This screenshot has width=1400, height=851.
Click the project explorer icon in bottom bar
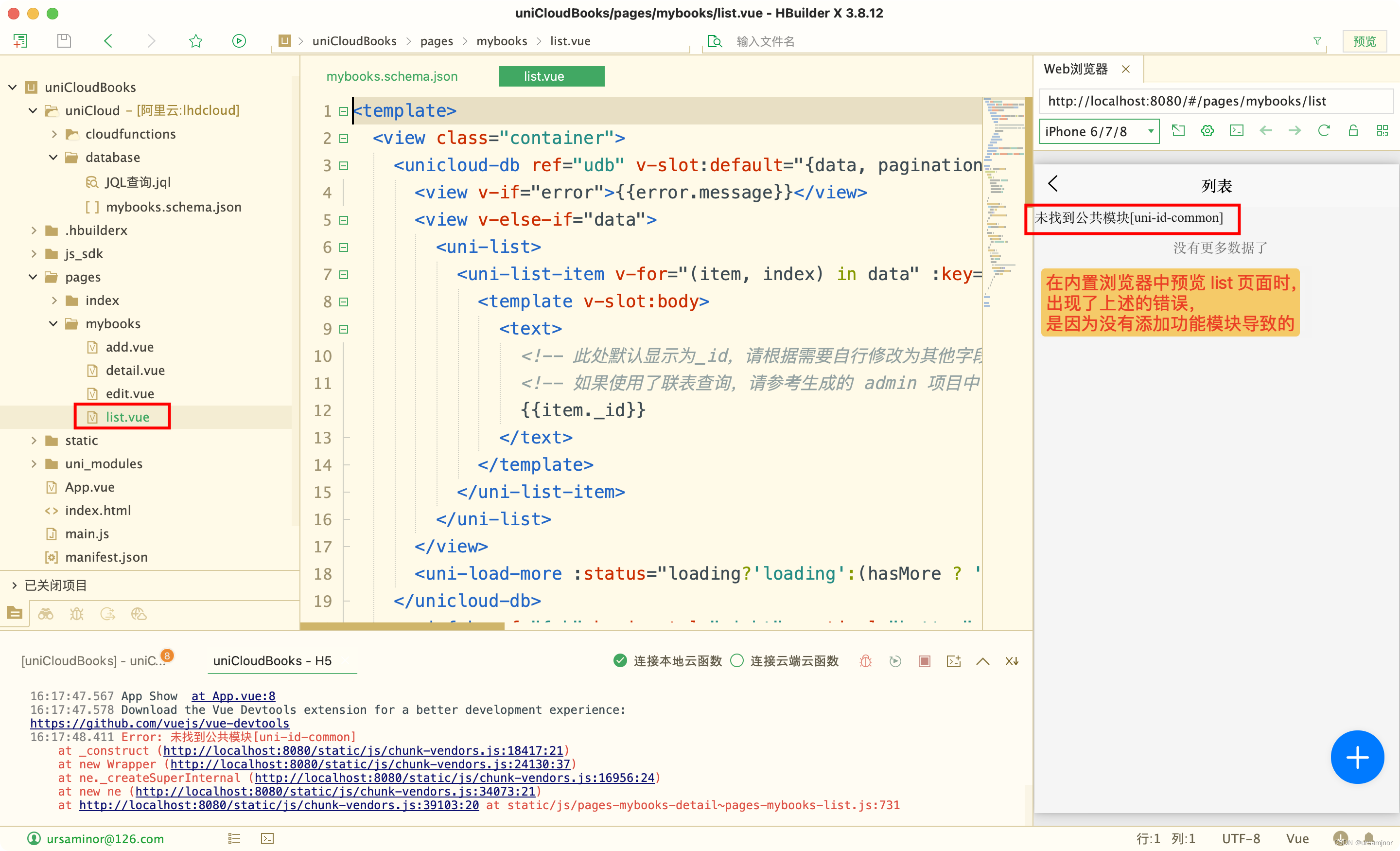[14, 613]
